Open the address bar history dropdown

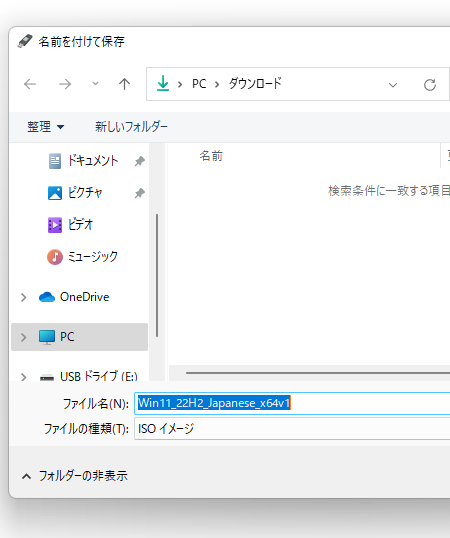pos(393,85)
